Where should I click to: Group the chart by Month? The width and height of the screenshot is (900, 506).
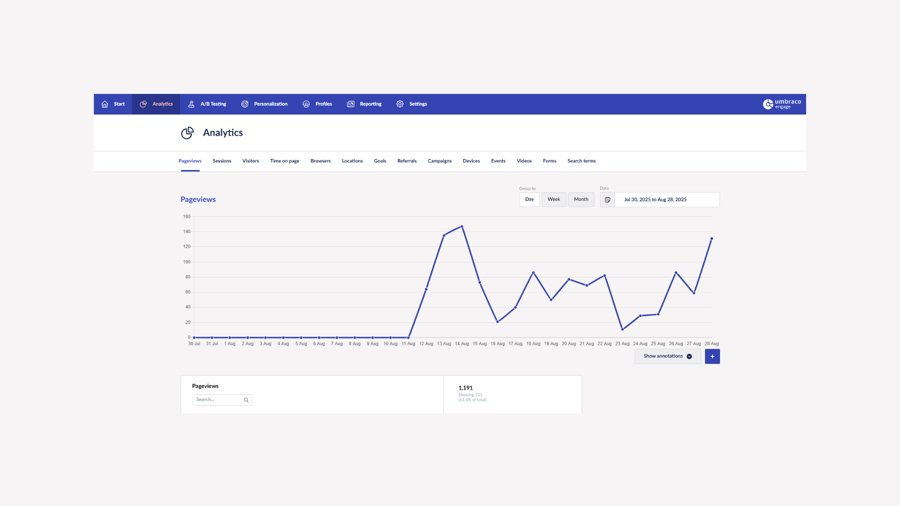click(581, 199)
